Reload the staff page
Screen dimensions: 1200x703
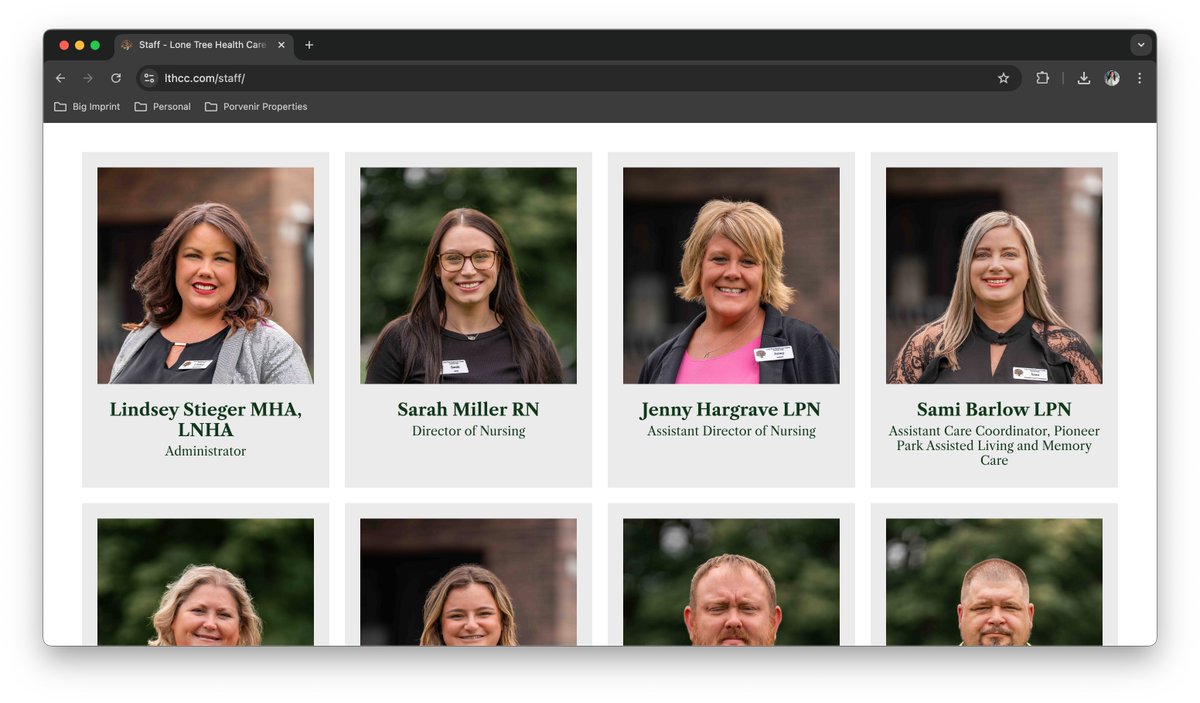(x=116, y=78)
